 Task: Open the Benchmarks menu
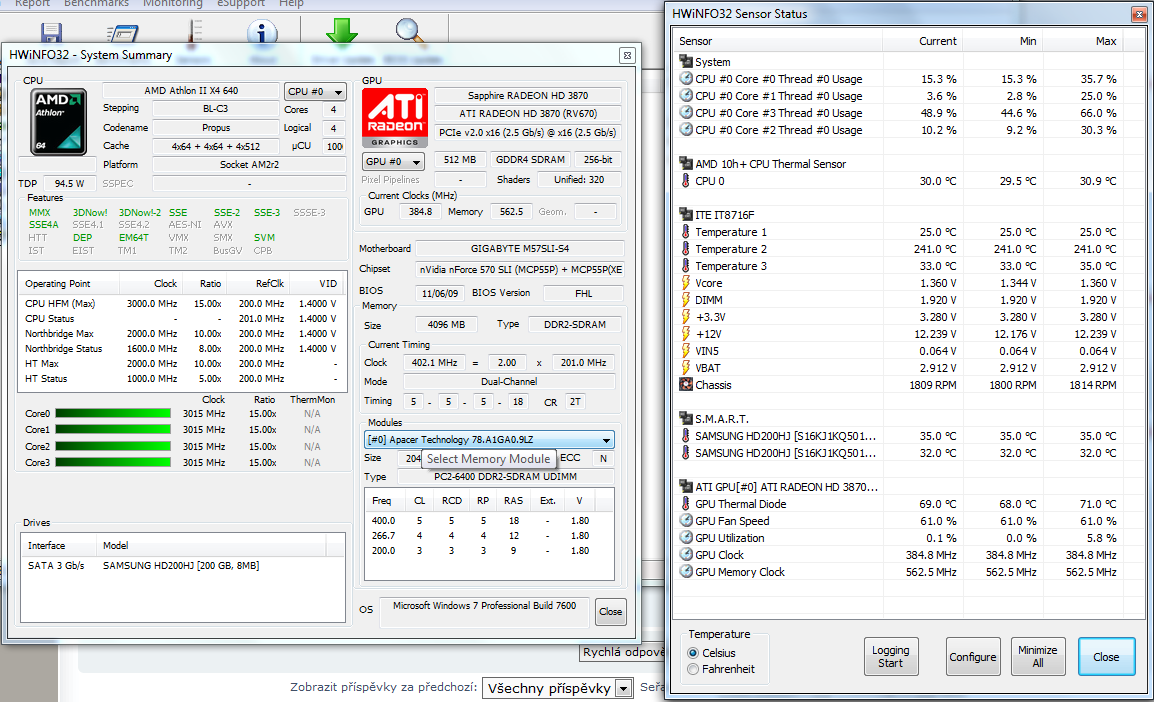click(95, 4)
